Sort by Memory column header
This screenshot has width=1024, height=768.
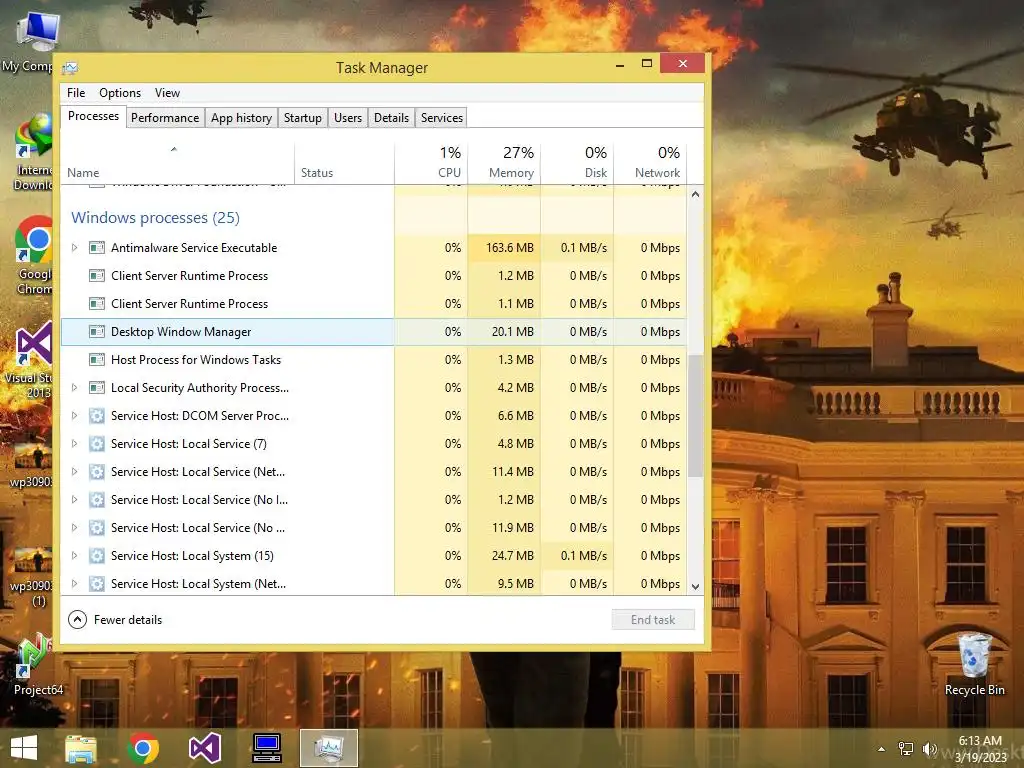(504, 162)
